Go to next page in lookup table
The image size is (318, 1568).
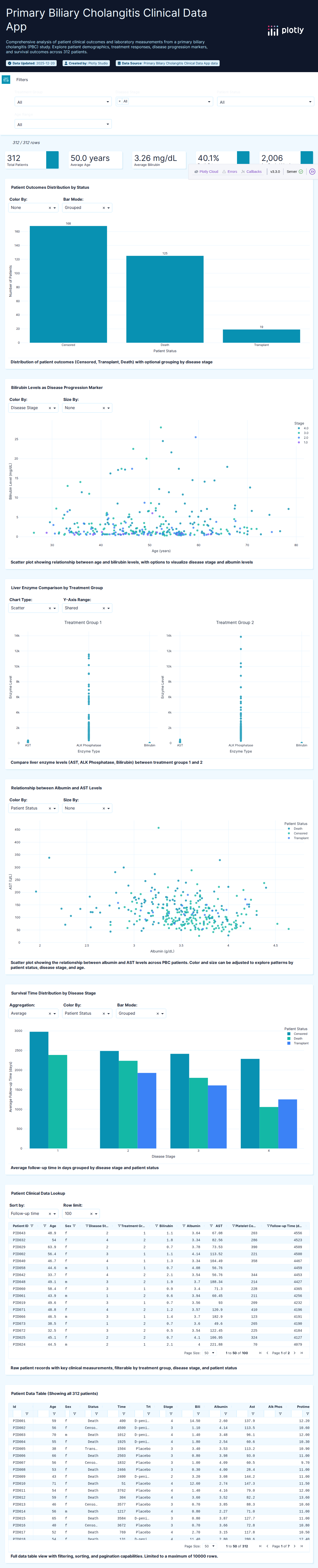pos(294,1353)
